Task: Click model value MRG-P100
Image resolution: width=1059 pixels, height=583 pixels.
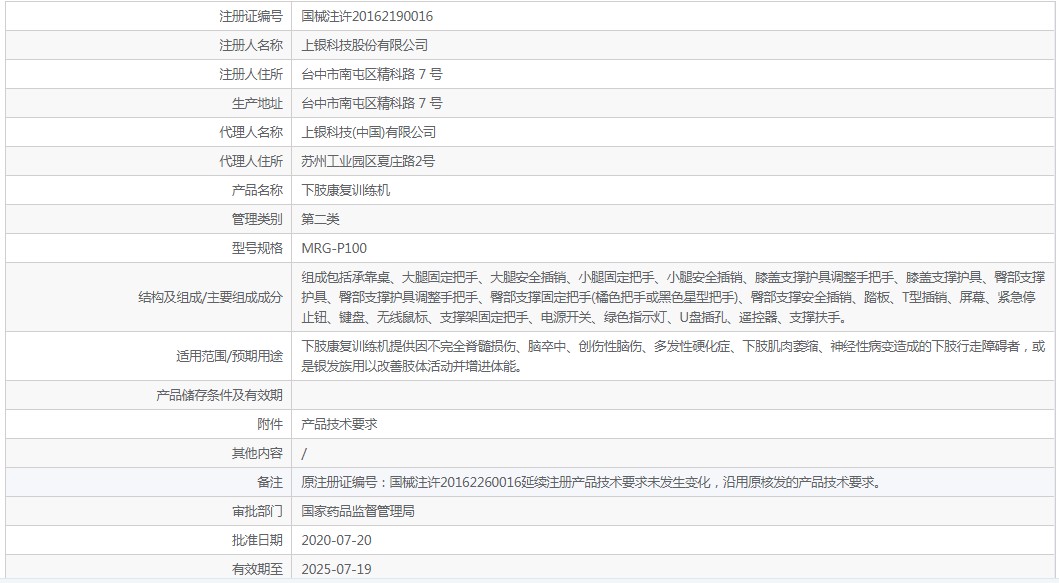Action: tap(334, 249)
